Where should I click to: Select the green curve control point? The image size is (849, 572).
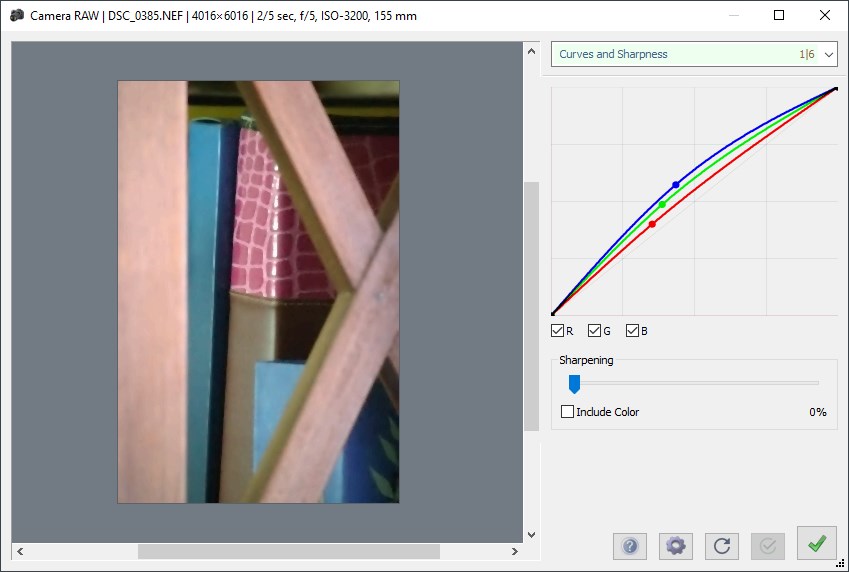tap(662, 205)
